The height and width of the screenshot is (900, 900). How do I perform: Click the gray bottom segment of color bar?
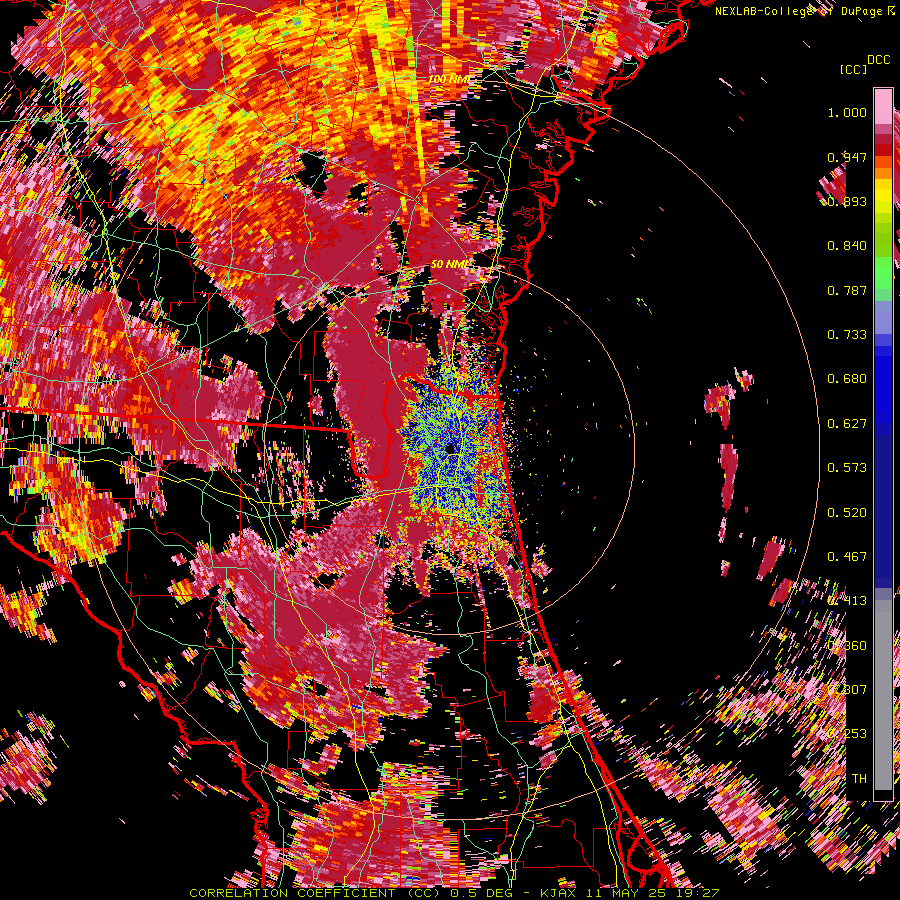click(883, 695)
